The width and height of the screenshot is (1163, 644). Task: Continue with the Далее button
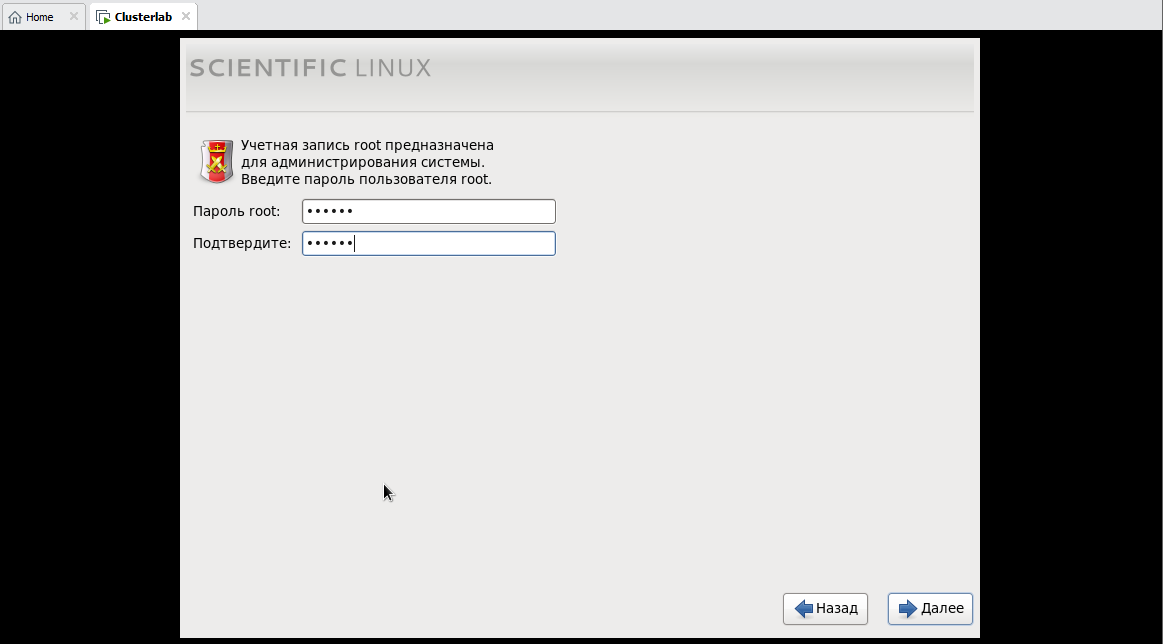point(930,609)
